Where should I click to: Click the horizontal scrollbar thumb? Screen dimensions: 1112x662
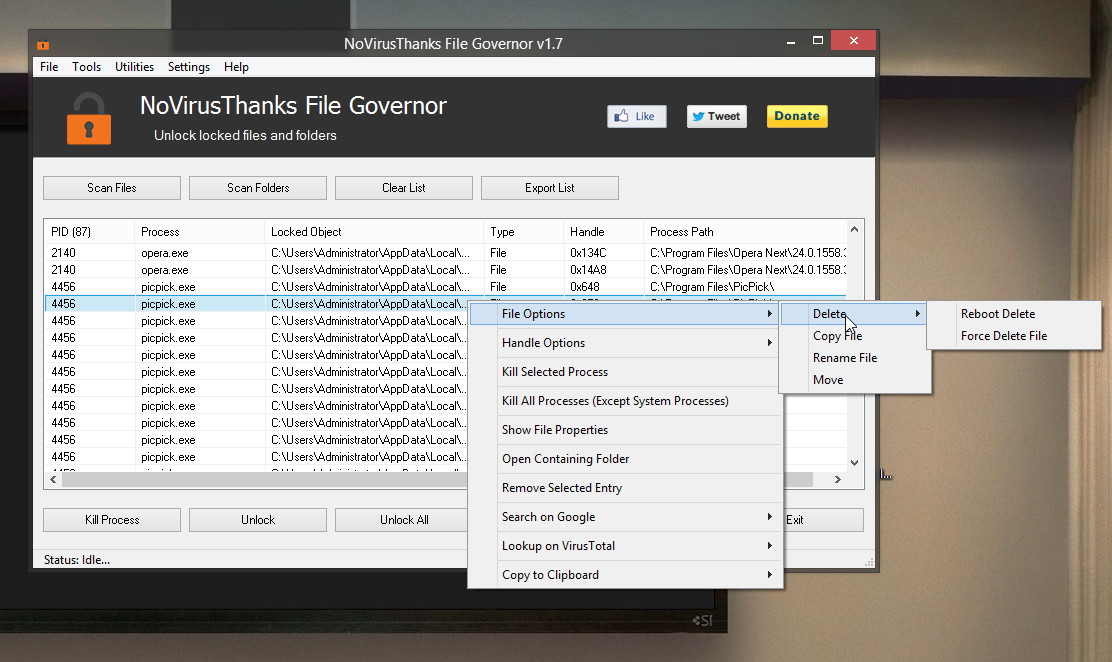(437, 480)
